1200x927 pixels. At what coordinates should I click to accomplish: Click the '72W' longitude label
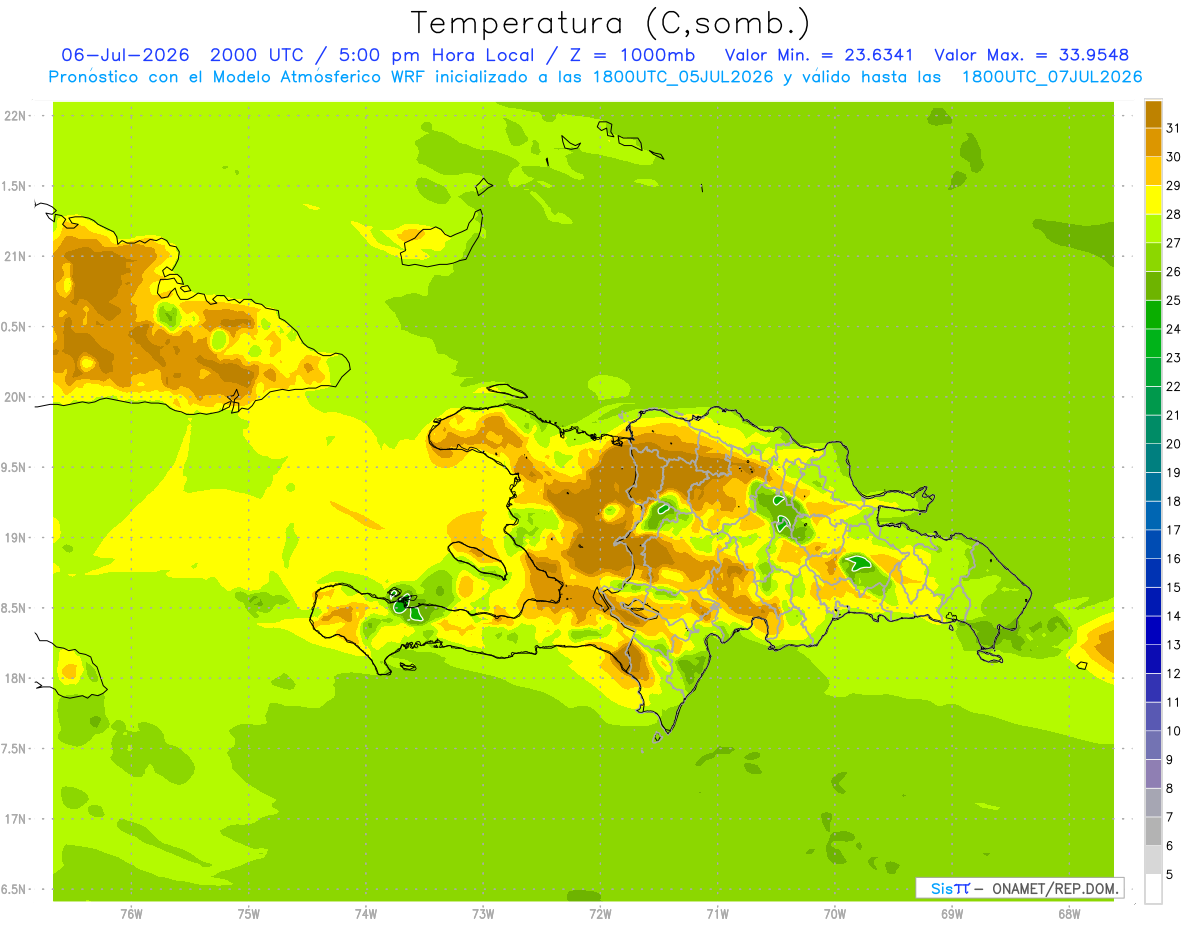tap(600, 913)
